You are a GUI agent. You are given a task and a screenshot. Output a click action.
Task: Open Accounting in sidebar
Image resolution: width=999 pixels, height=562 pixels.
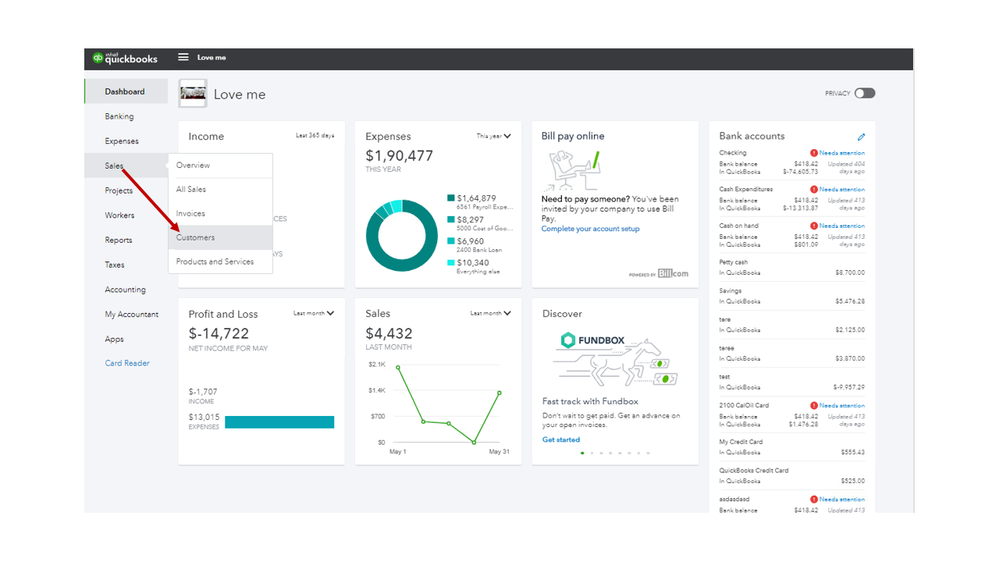coord(125,289)
